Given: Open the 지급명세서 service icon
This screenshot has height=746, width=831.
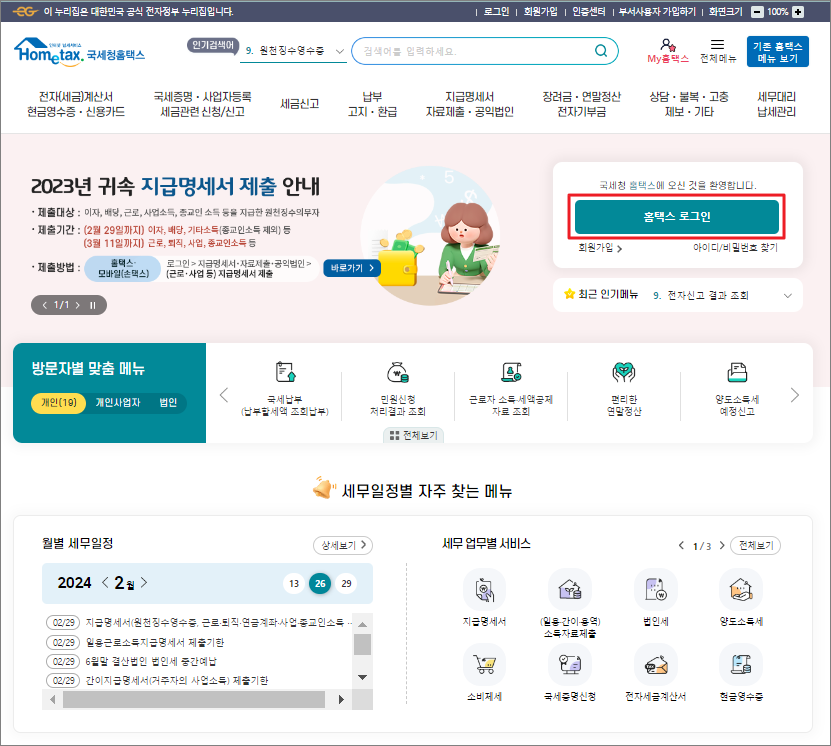Looking at the screenshot, I should 484,595.
